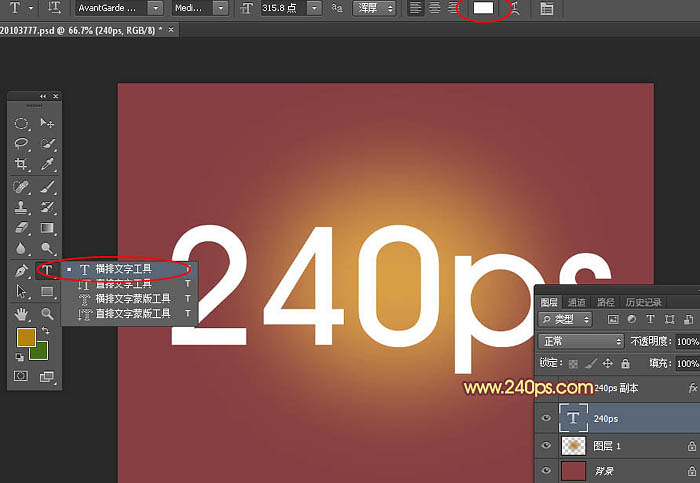Hide the Layer 1 eye icon

click(546, 446)
